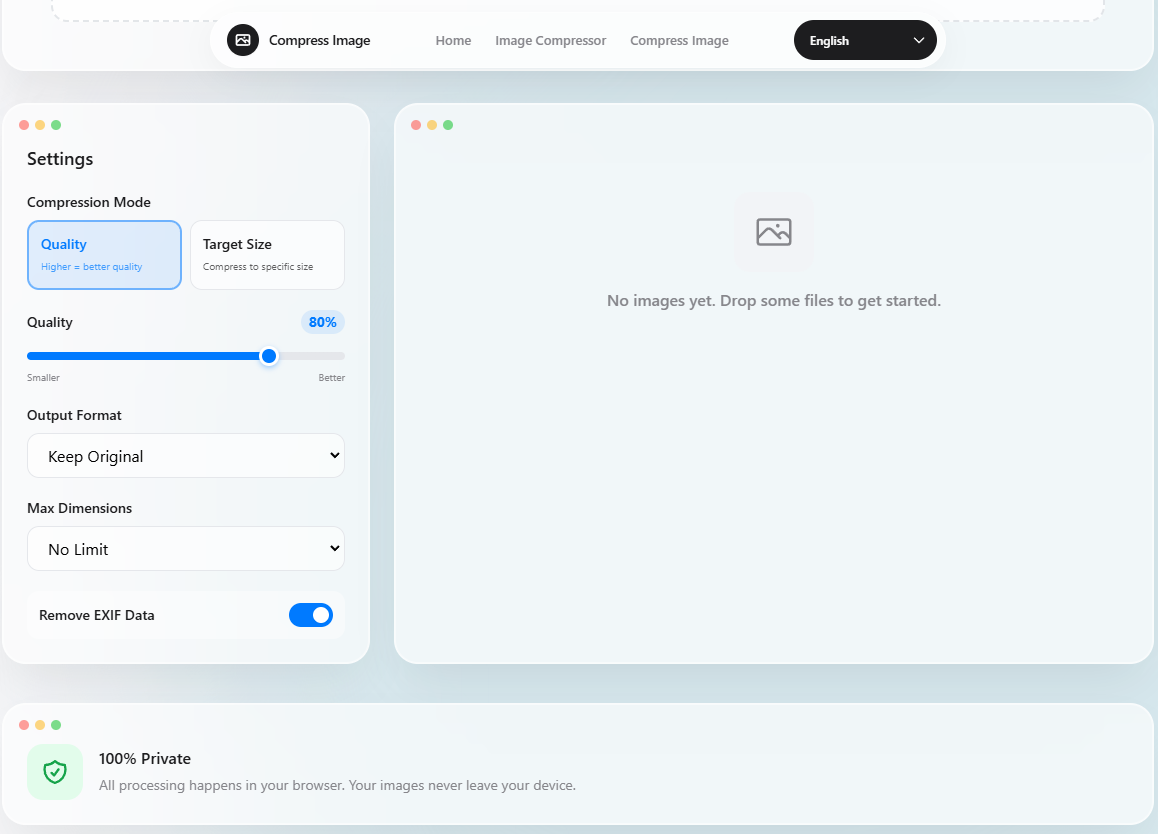Click the red dot on the Settings panel
The width and height of the screenshot is (1158, 834).
[x=23, y=124]
